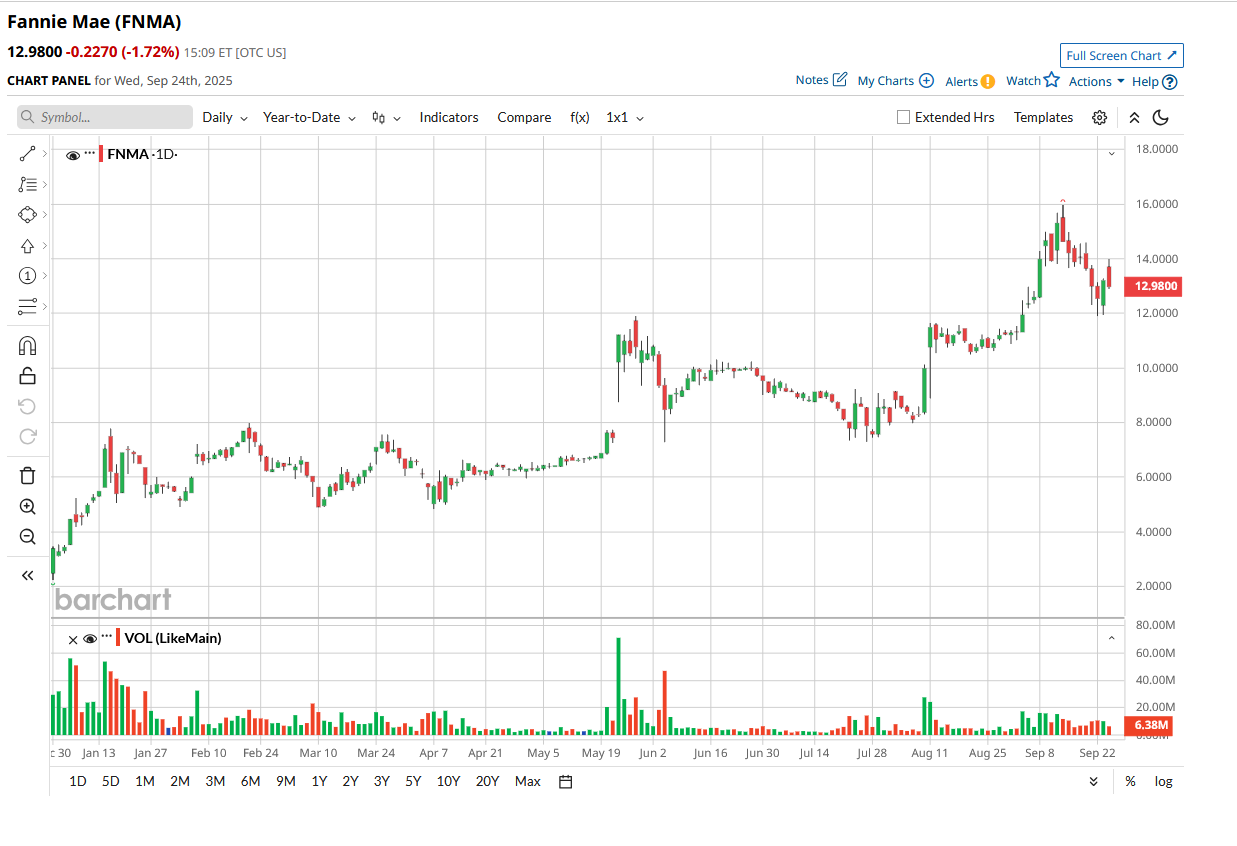Viewport: 1237px width, 846px height.
Task: Toggle VOL indicator visibility eye
Action: point(89,638)
